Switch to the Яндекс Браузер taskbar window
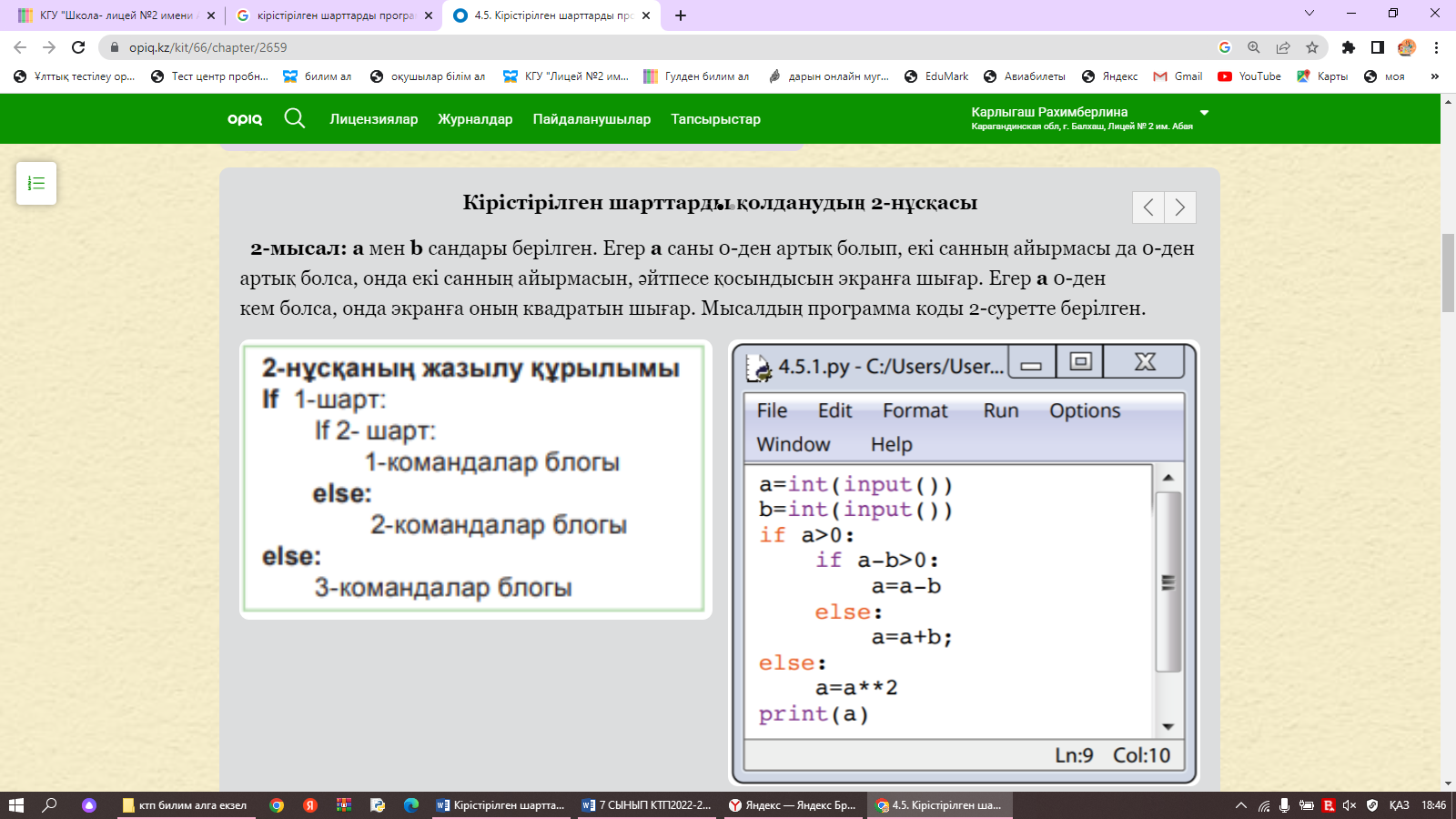1456x819 pixels. [793, 805]
